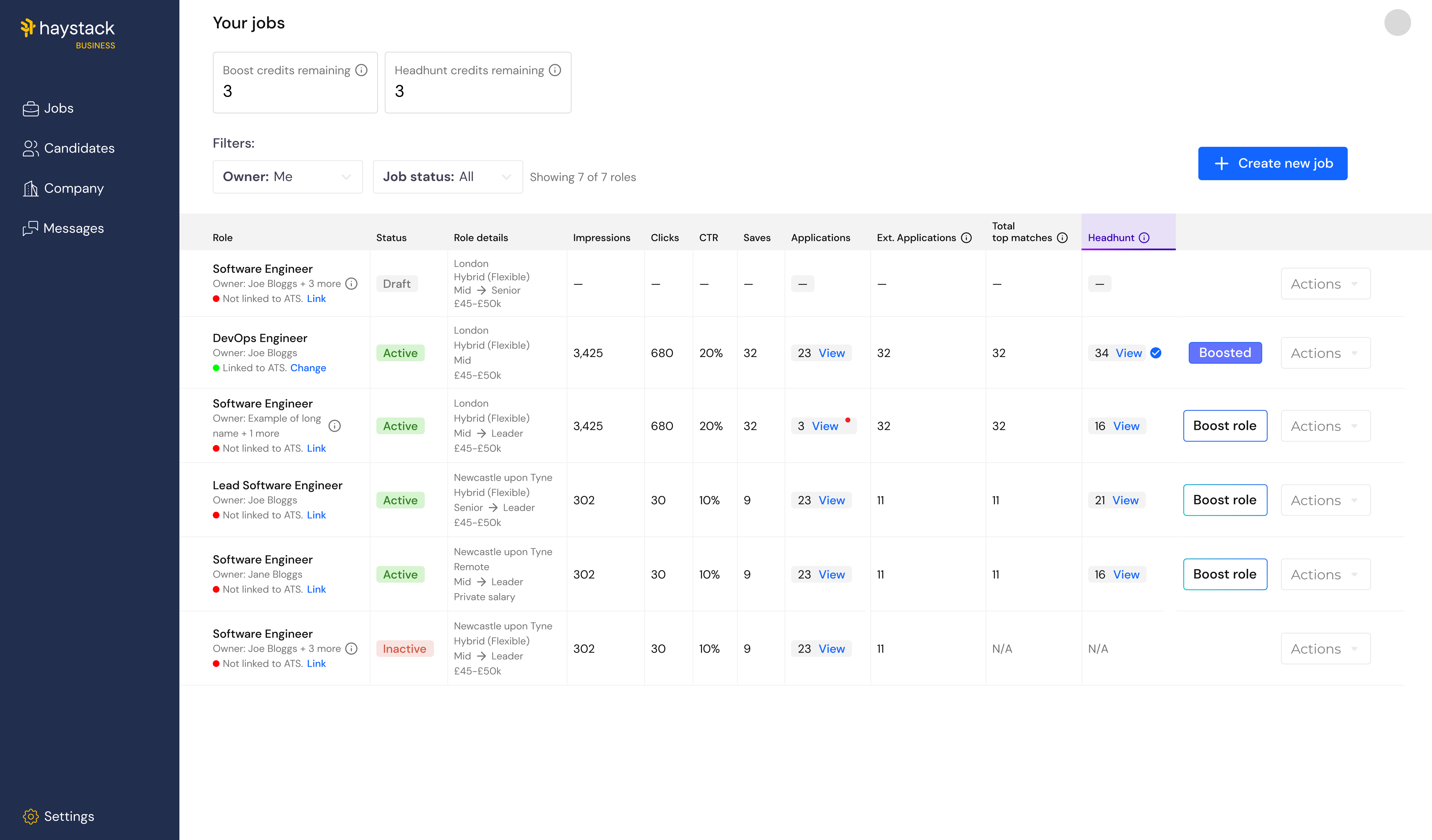Boost the Lead Software Engineer role
The width and height of the screenshot is (1432, 840).
(1225, 500)
